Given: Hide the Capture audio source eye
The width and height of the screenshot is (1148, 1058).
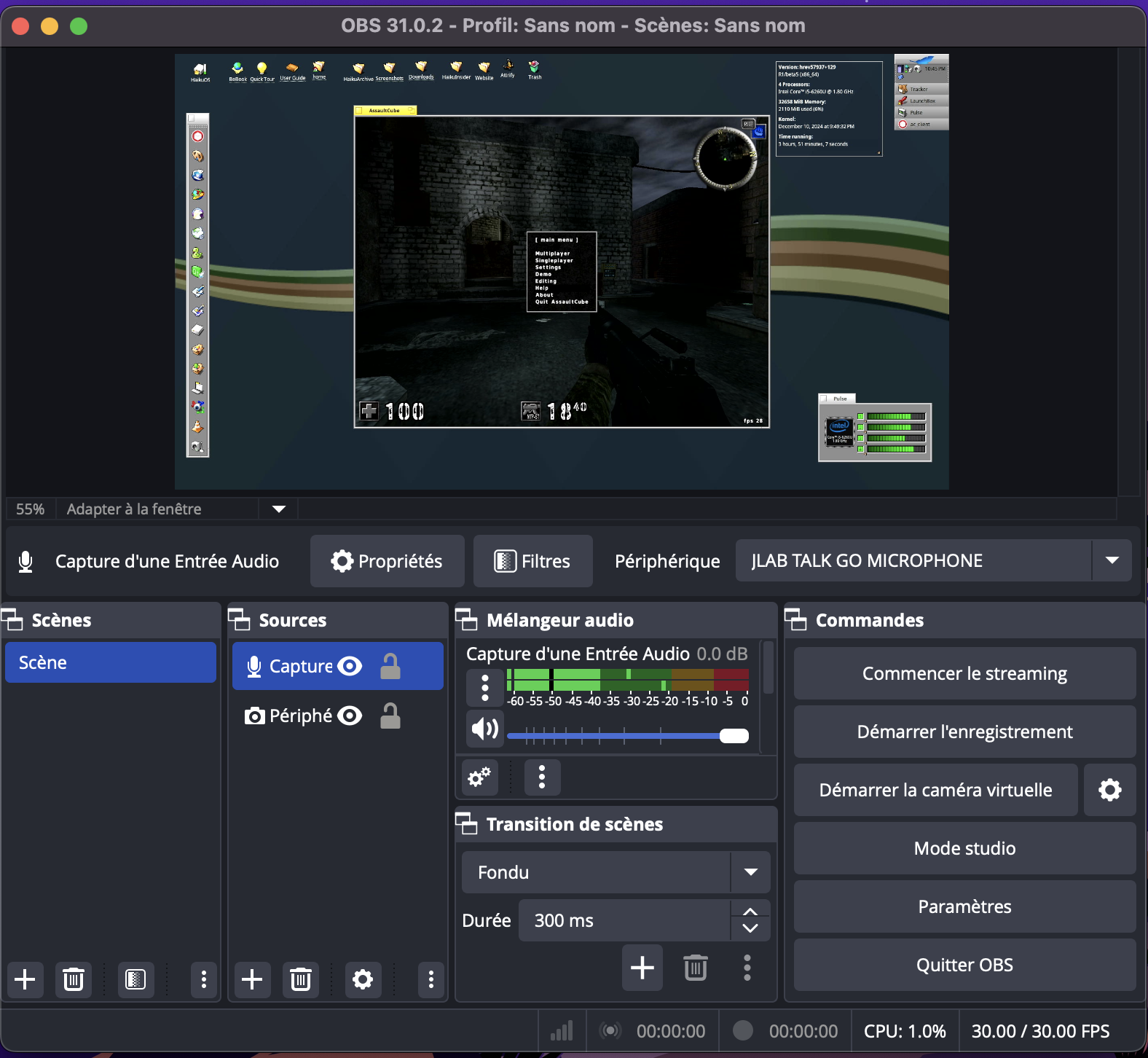Looking at the screenshot, I should pyautogui.click(x=350, y=666).
